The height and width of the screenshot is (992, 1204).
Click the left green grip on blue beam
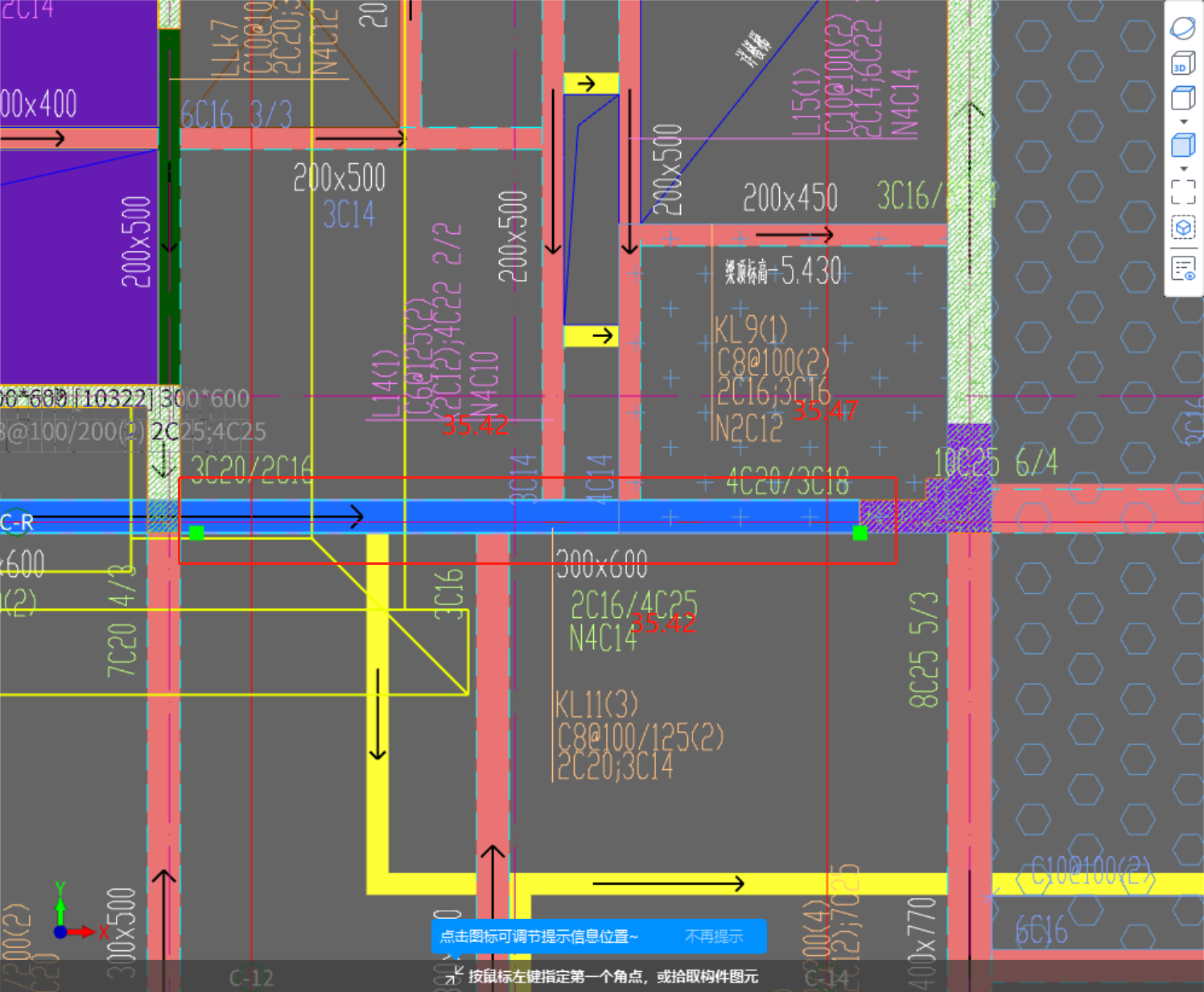[196, 533]
